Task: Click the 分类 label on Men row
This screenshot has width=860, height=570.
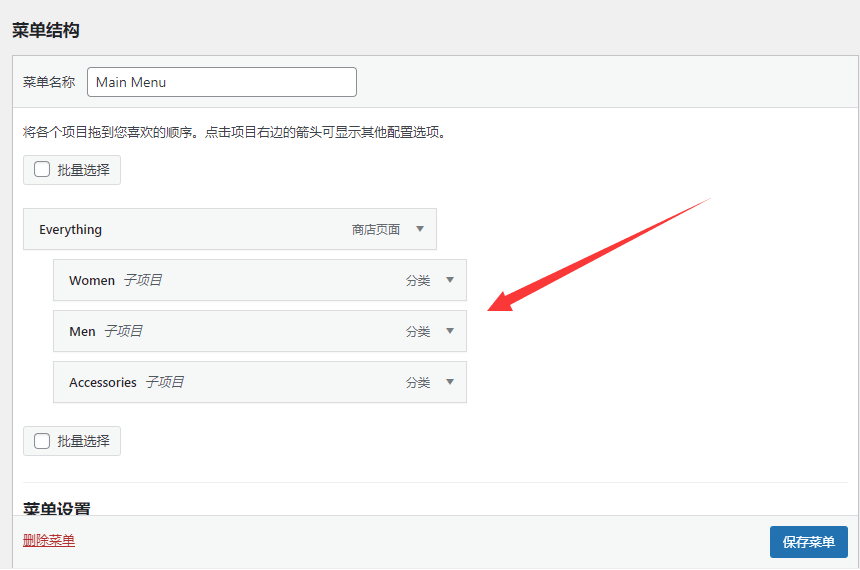Action: (x=418, y=332)
